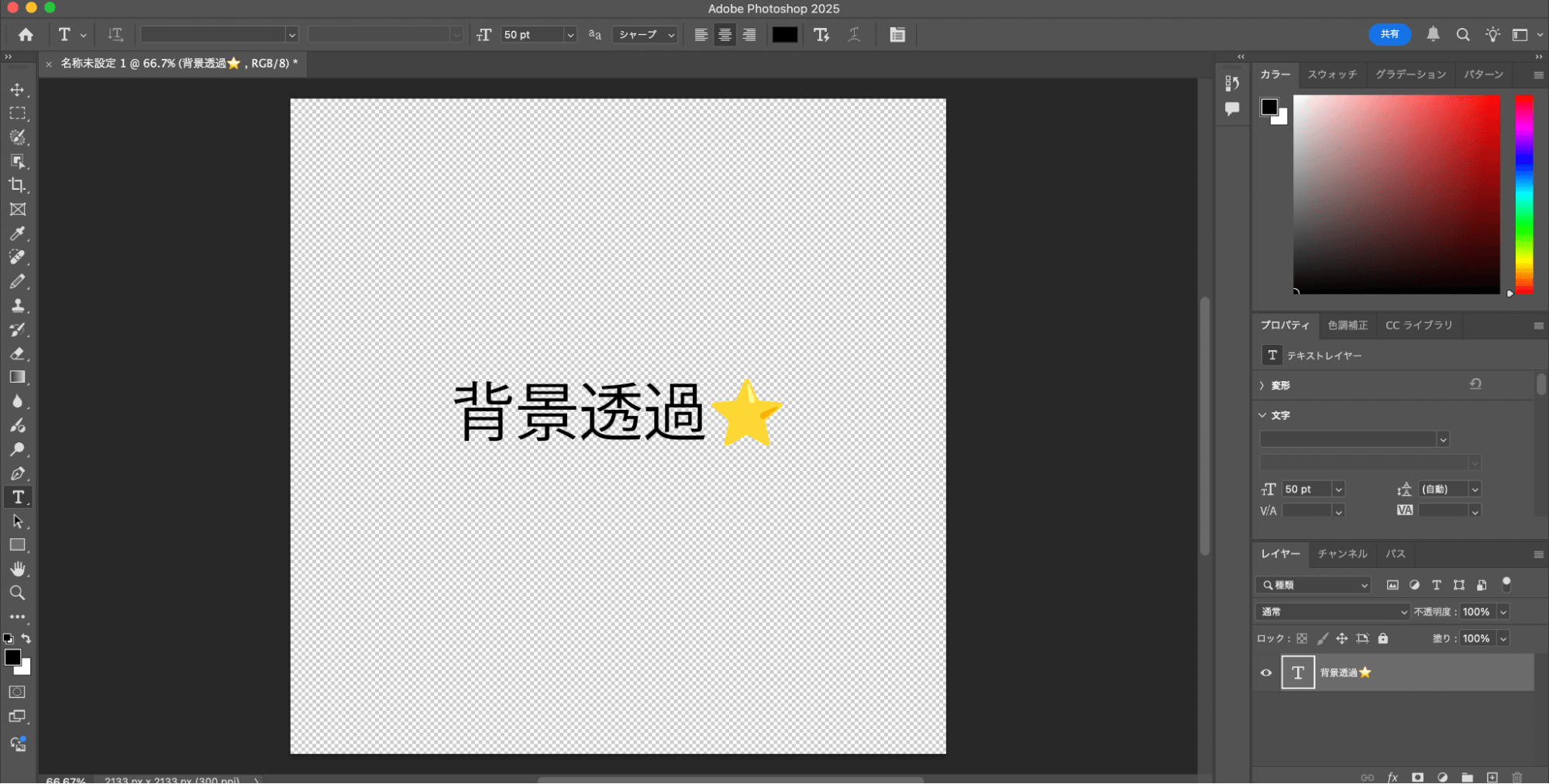This screenshot has width=1549, height=784.
Task: Select the Hand tool
Action: coord(17,569)
